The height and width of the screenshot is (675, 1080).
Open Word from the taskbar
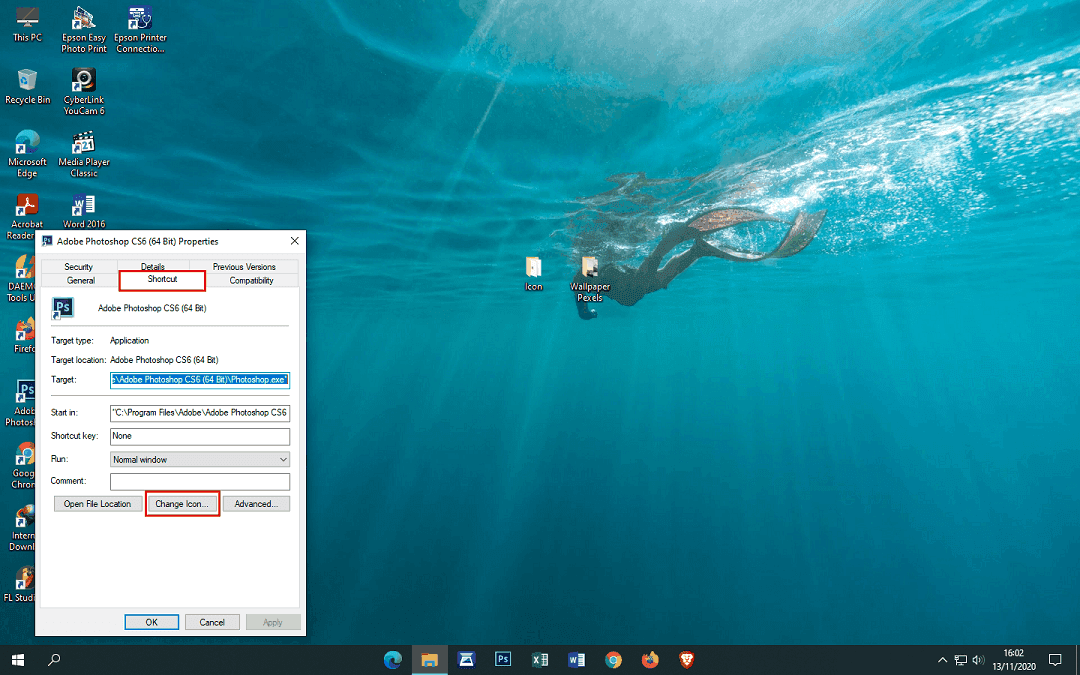[x=577, y=660]
